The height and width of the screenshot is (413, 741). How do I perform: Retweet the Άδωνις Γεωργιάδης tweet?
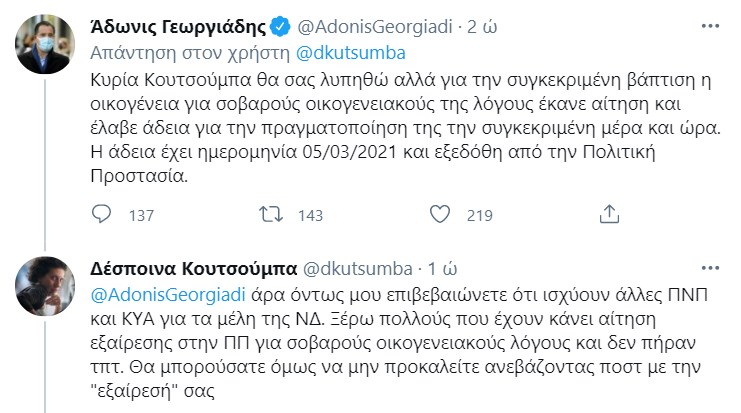[270, 214]
